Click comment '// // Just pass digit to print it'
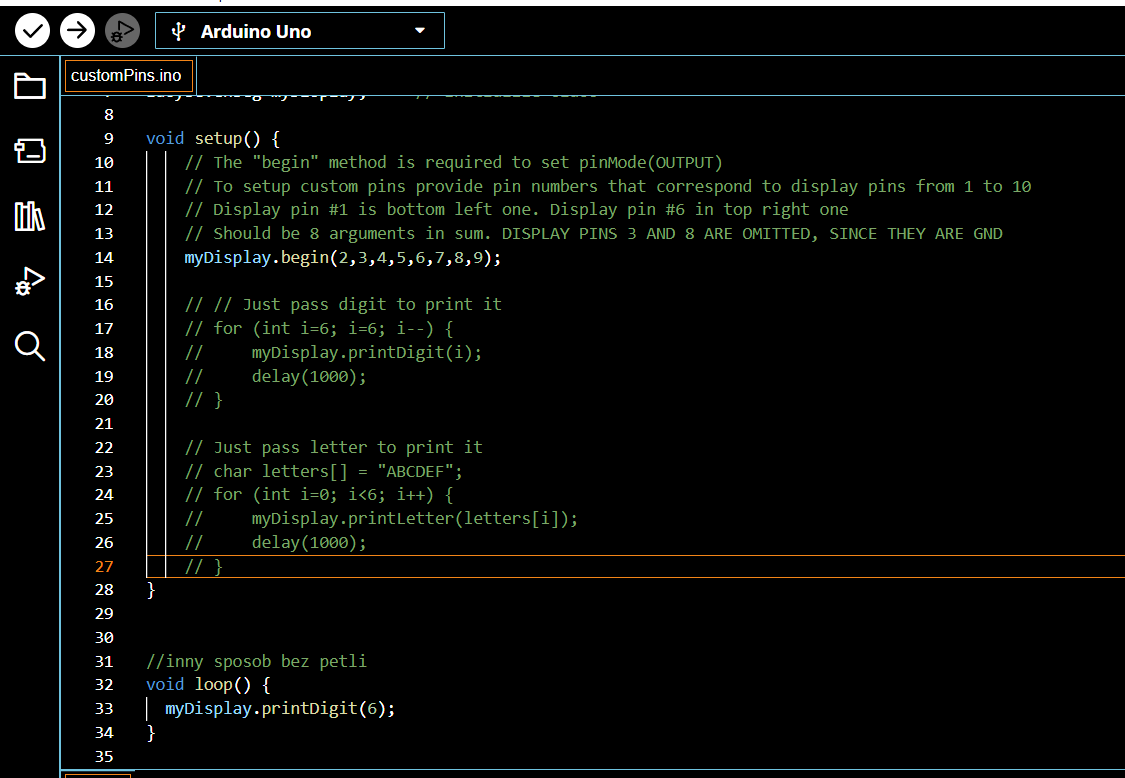1125x778 pixels. point(343,304)
